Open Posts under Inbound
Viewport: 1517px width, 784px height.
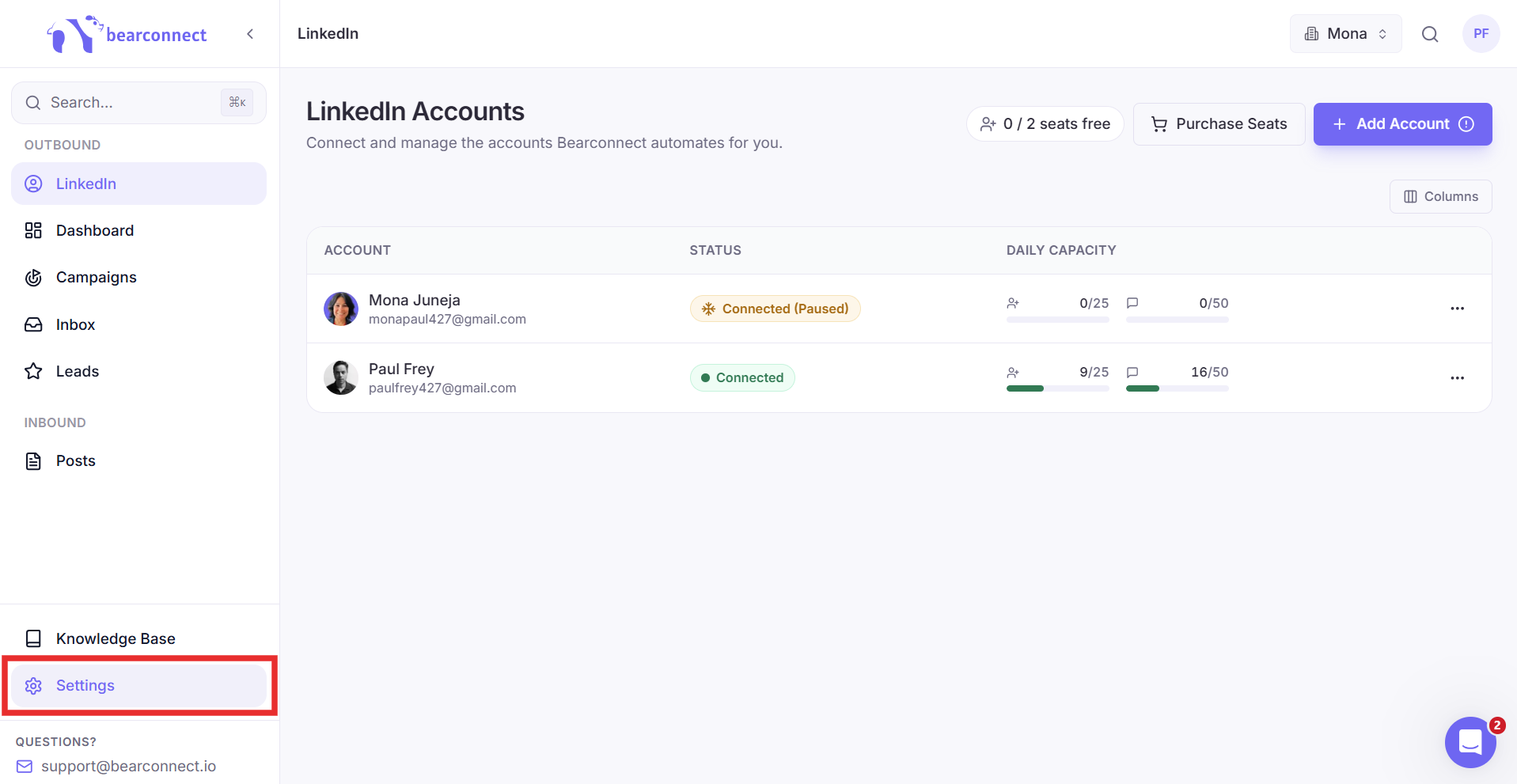coord(138,460)
